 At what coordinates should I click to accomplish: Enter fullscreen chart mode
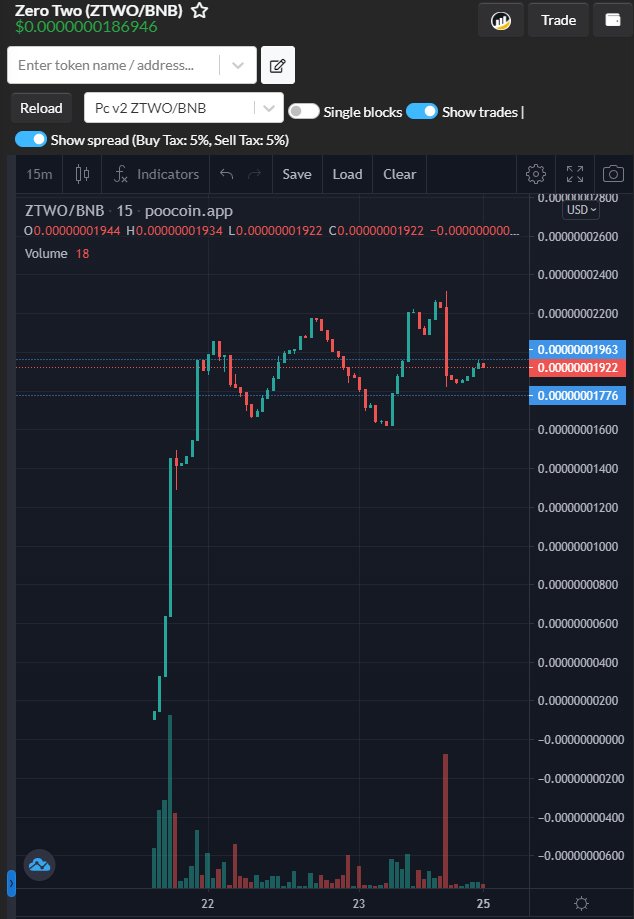tap(575, 174)
